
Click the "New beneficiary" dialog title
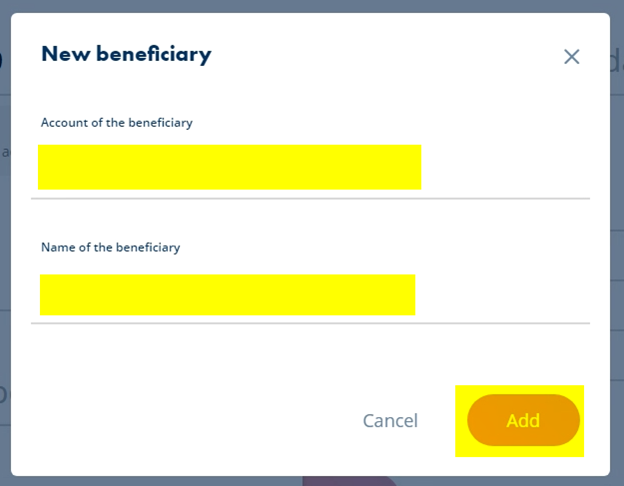pos(126,55)
